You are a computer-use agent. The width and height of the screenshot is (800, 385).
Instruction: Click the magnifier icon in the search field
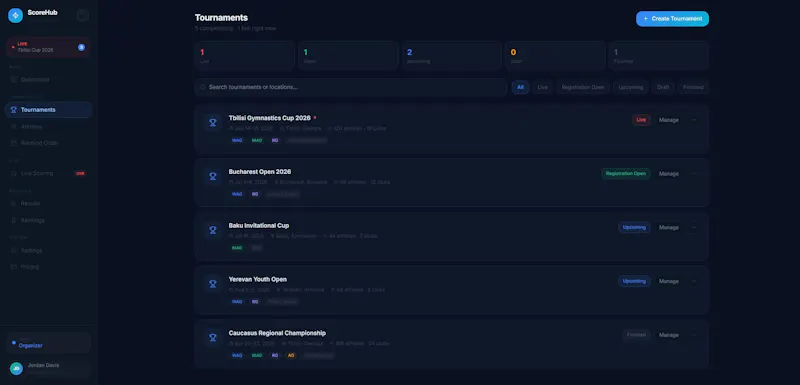click(203, 87)
